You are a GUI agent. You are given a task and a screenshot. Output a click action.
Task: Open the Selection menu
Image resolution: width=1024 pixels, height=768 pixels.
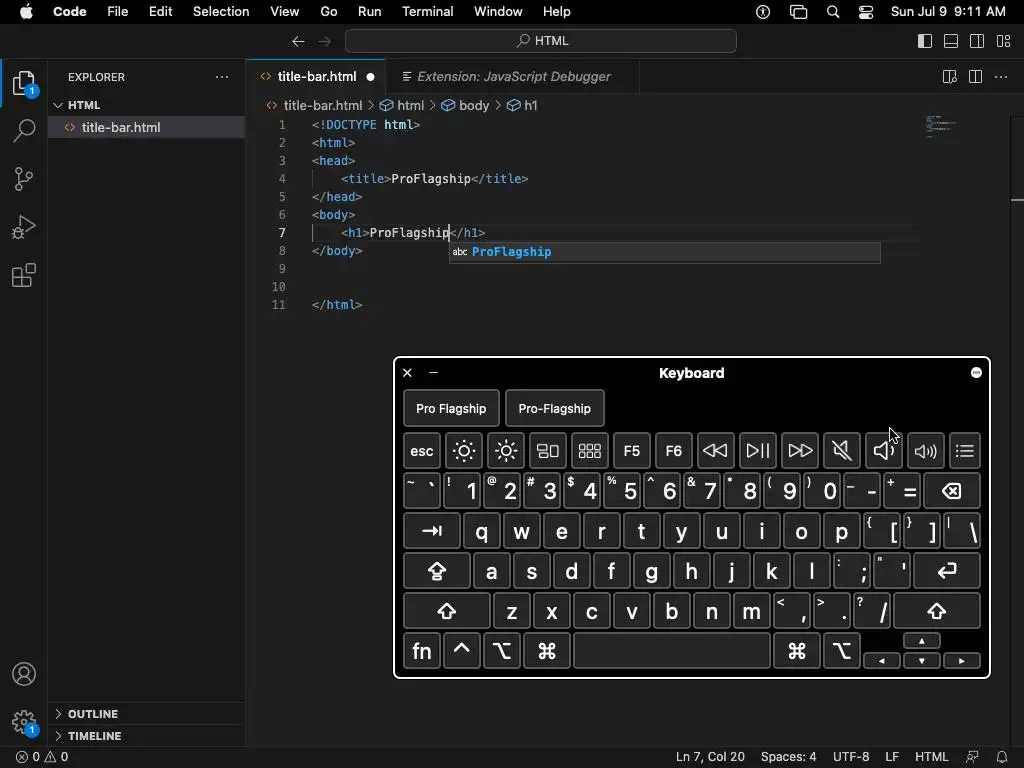click(x=221, y=12)
